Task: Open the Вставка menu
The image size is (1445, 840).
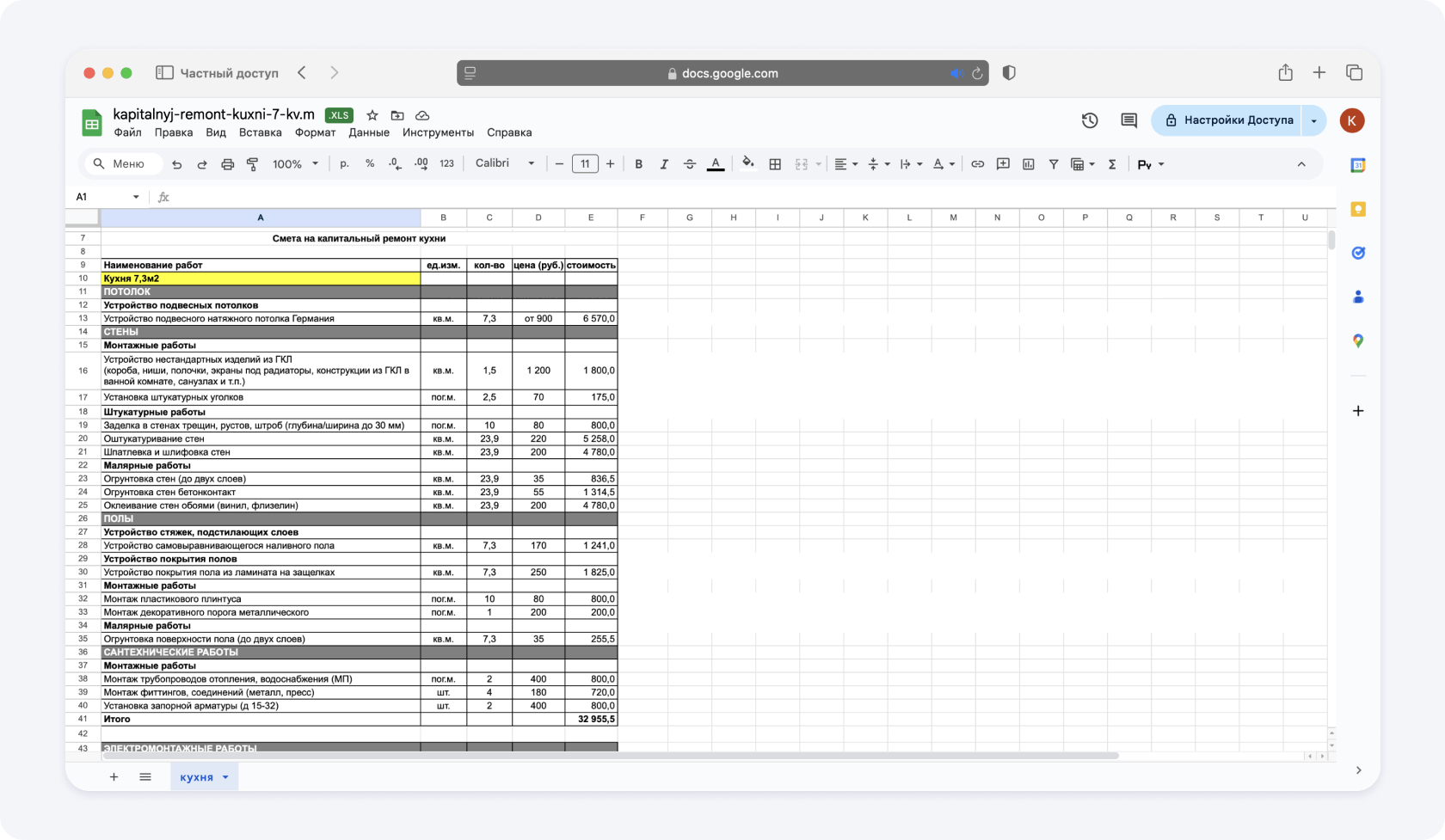Action: pyautogui.click(x=260, y=132)
